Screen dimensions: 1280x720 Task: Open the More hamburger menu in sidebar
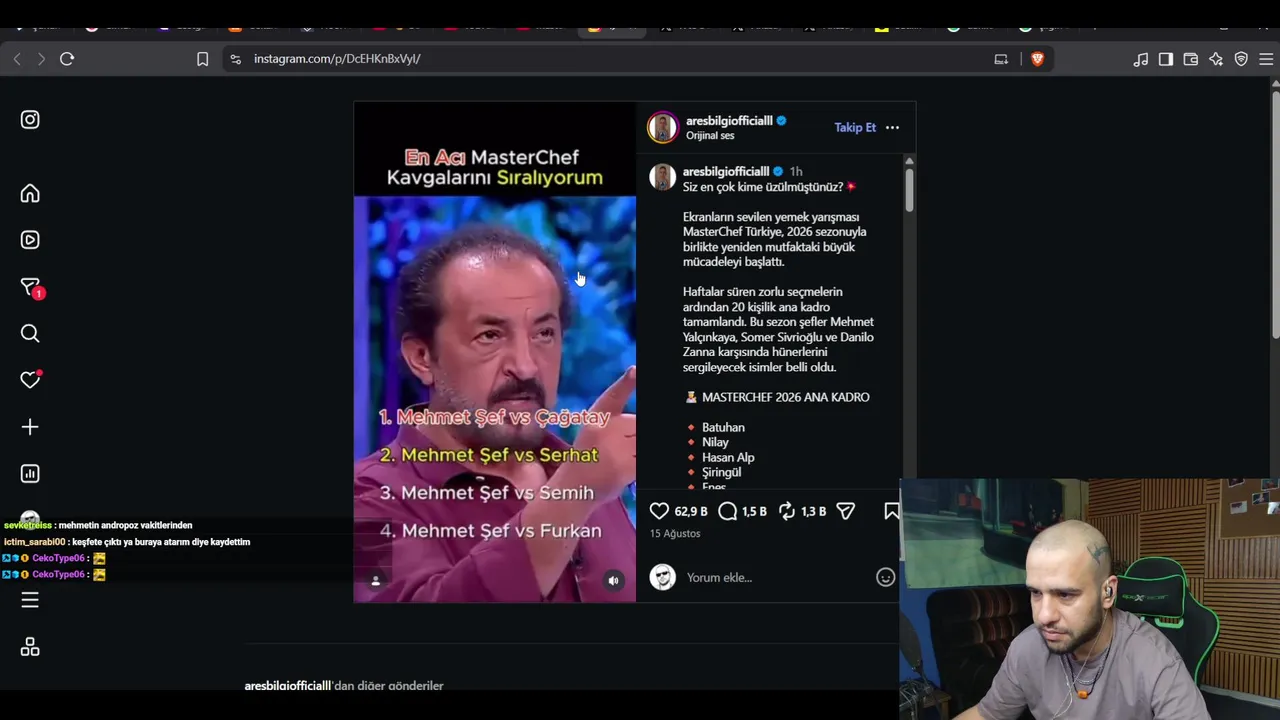pyautogui.click(x=30, y=600)
